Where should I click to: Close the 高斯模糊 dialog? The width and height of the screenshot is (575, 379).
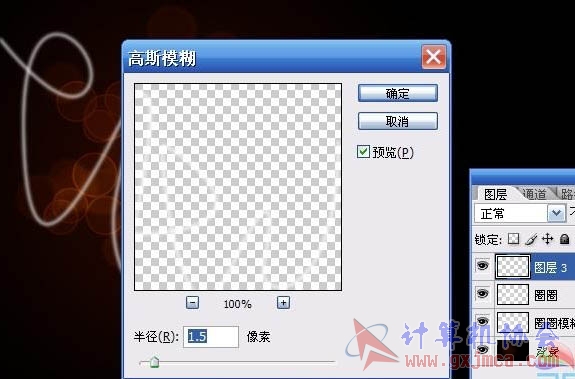[433, 57]
